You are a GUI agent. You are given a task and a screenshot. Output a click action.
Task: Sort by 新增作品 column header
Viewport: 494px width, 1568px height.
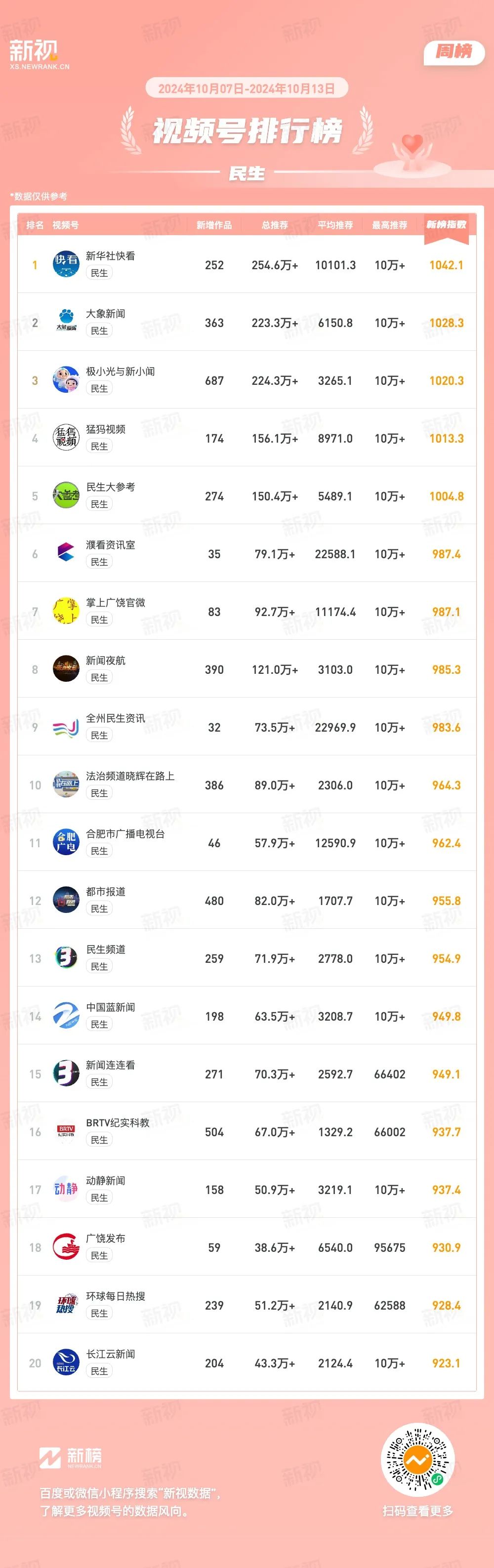214,225
